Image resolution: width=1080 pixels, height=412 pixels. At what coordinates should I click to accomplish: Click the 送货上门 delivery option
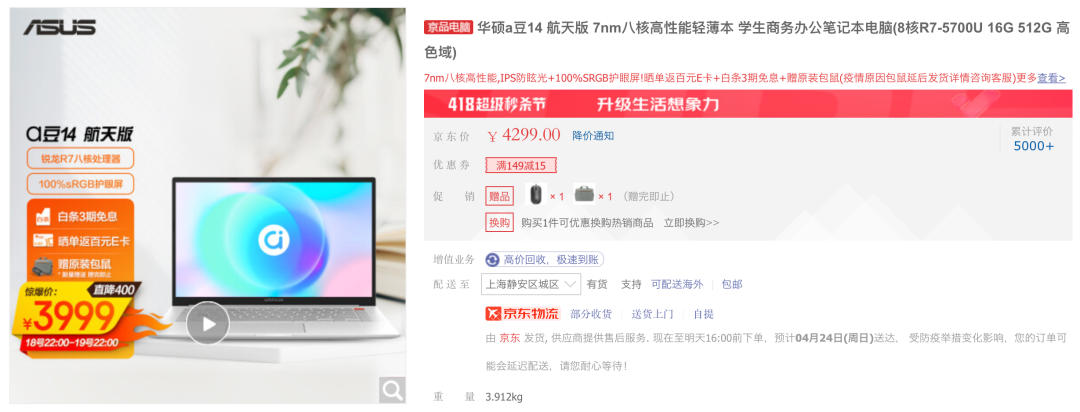(x=652, y=314)
